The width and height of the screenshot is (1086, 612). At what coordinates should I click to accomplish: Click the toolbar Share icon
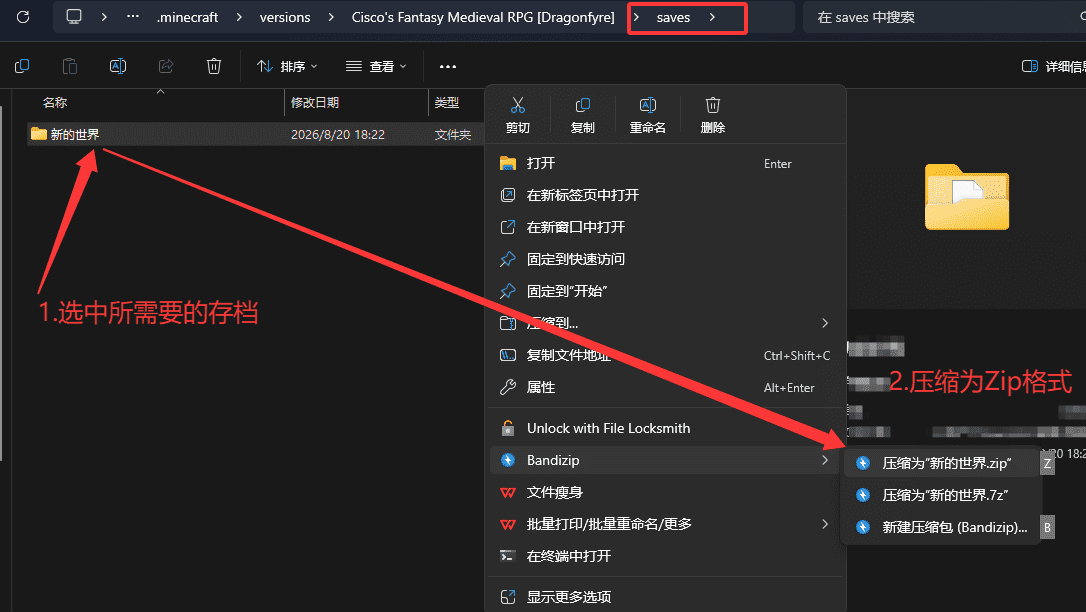coord(166,66)
